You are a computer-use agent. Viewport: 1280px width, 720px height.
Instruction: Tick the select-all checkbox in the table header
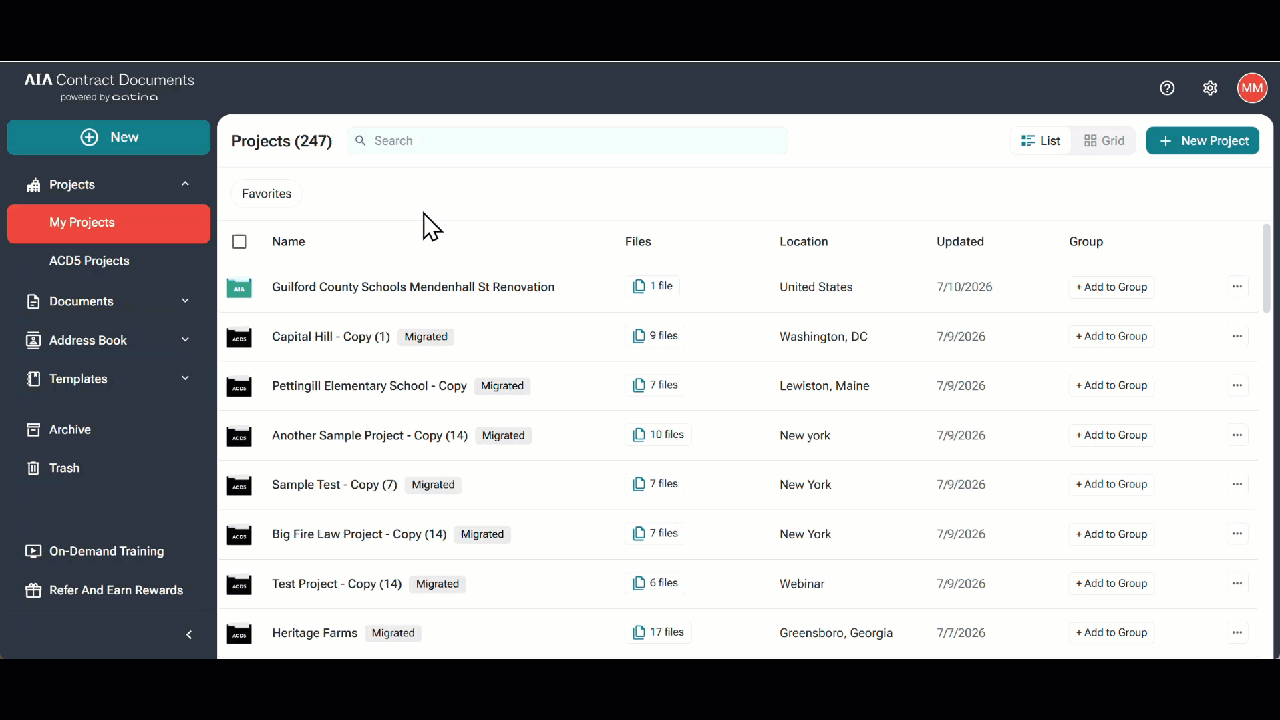(239, 241)
